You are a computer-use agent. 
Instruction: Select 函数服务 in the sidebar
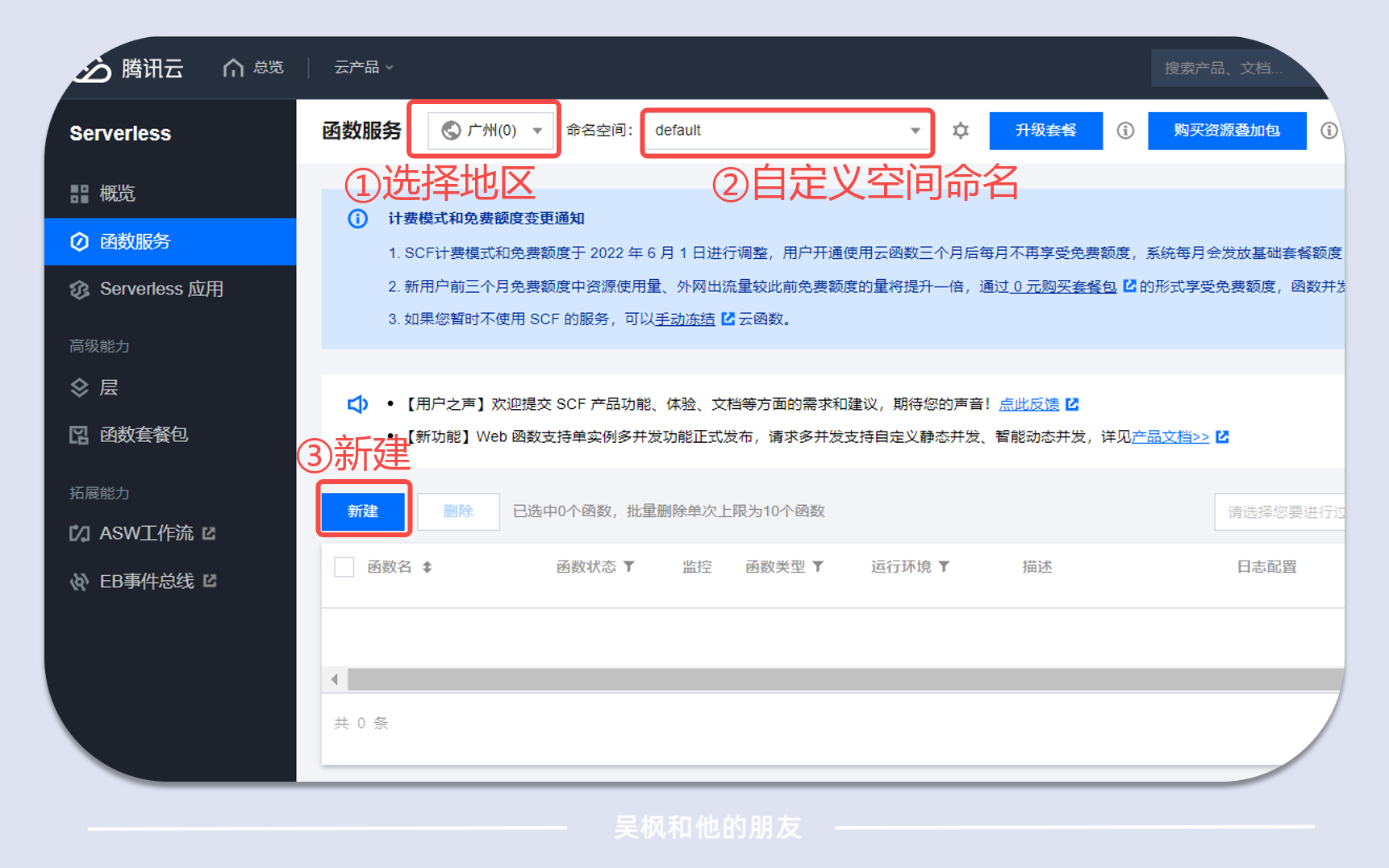coord(170,241)
